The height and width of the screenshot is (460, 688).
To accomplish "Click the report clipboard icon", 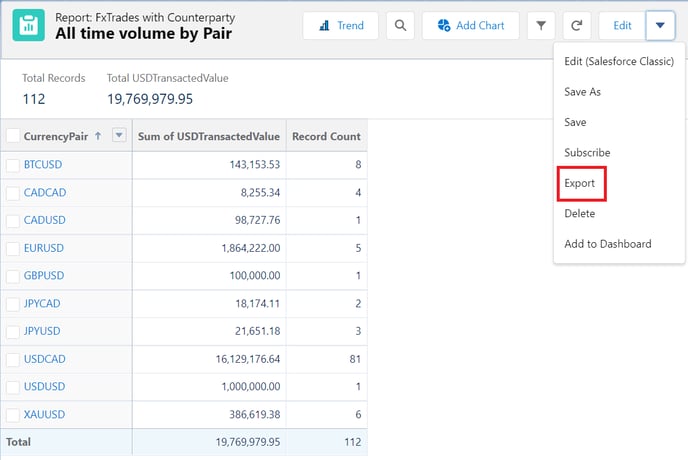I will [28, 26].
